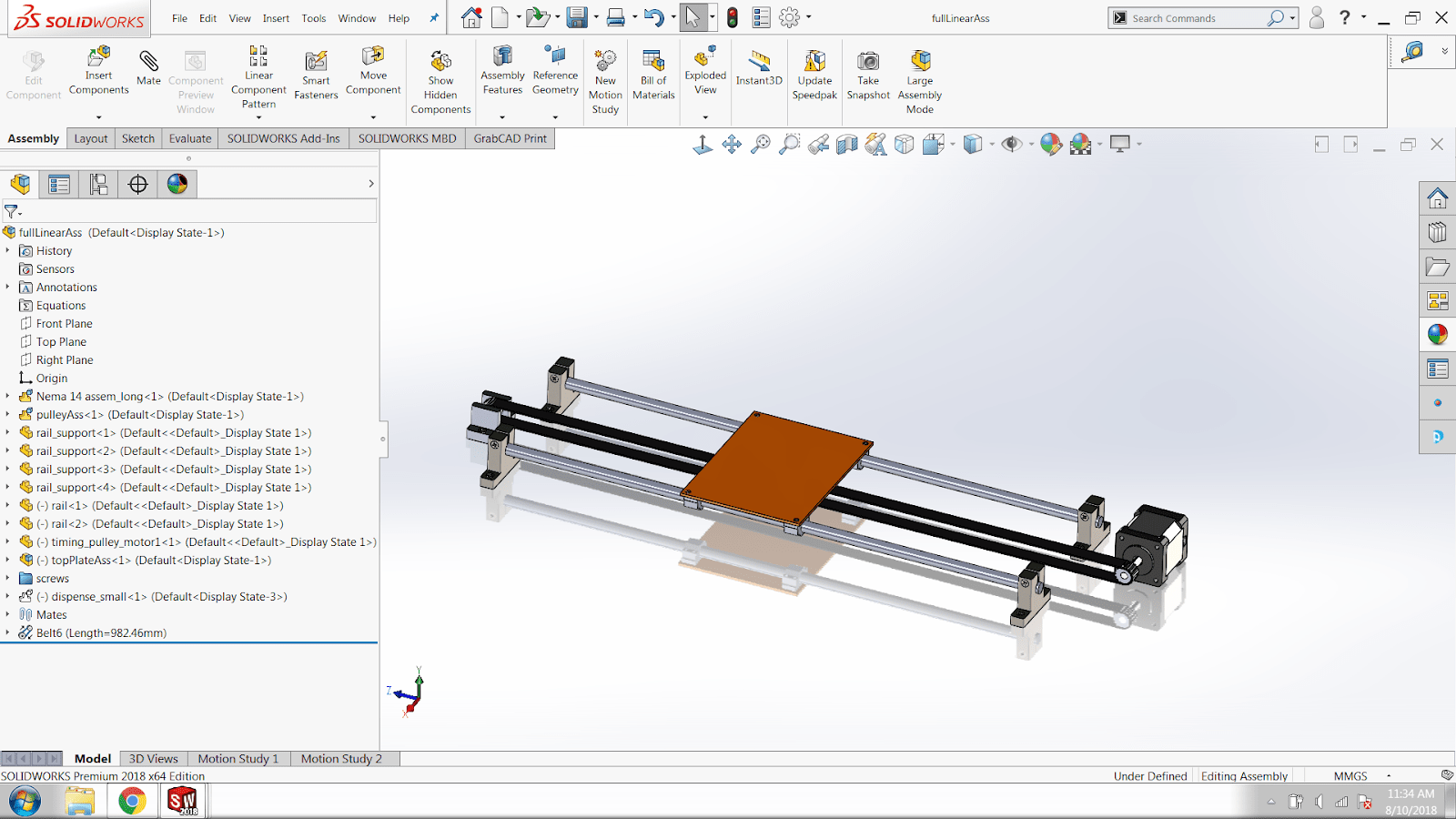Open Insert Components dropdown arrow
1456x819 pixels.
(98, 116)
